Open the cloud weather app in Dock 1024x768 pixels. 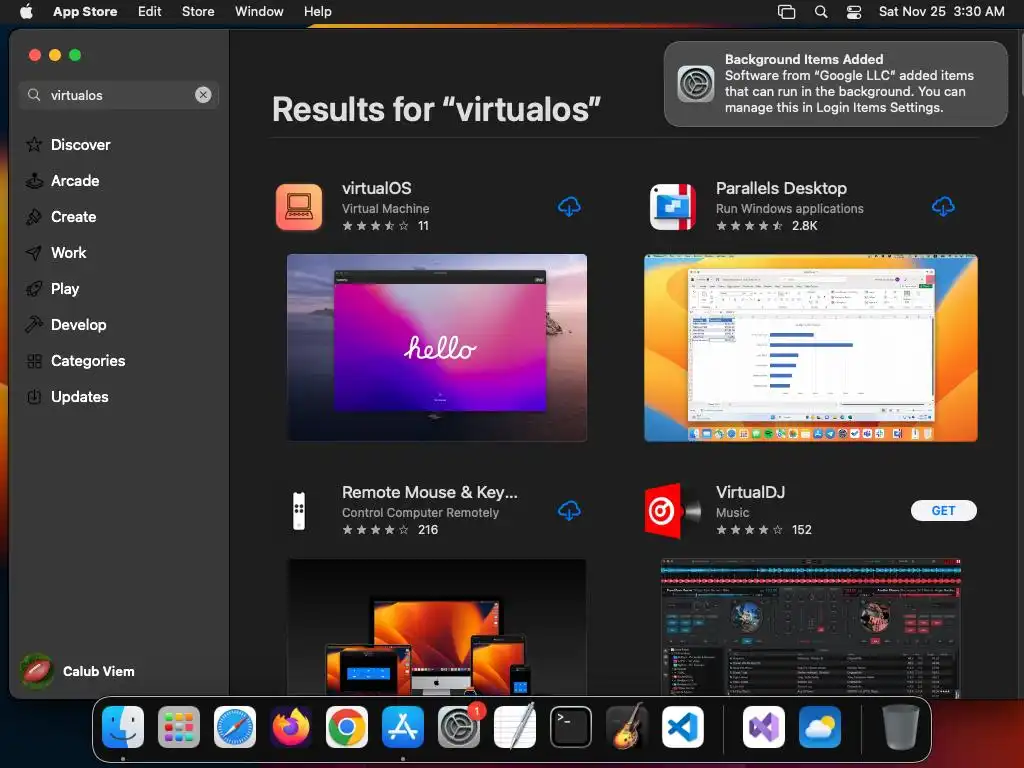[820, 727]
